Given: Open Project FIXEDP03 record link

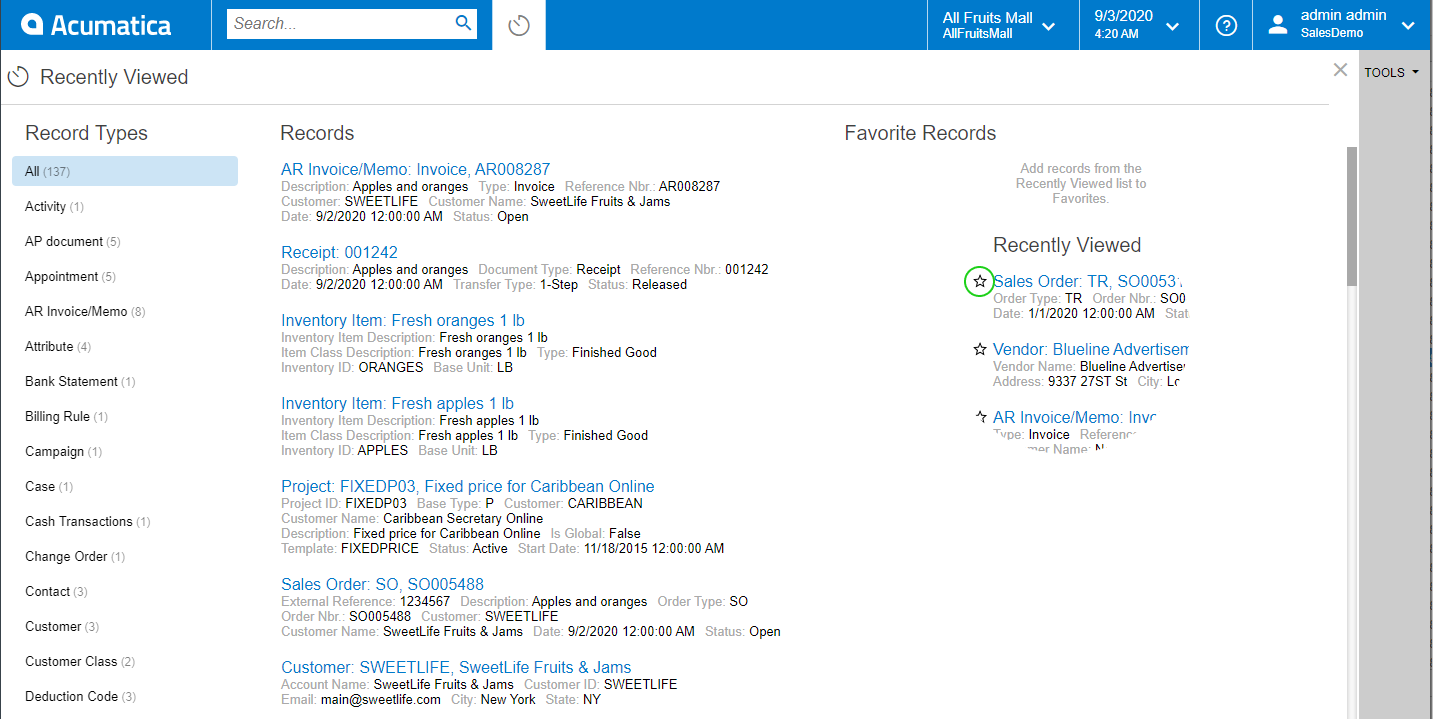Looking at the screenshot, I should pos(467,487).
